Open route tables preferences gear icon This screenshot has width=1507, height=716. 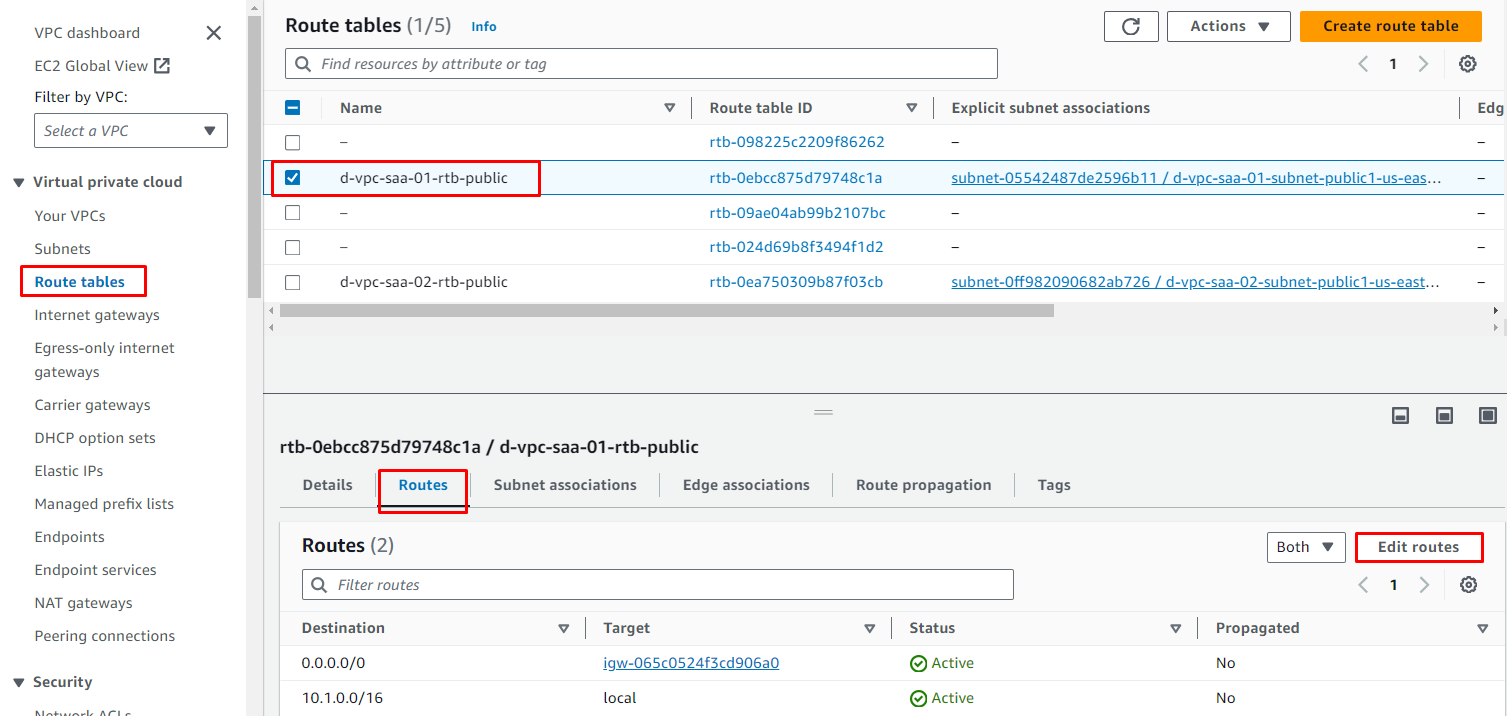pyautogui.click(x=1467, y=64)
